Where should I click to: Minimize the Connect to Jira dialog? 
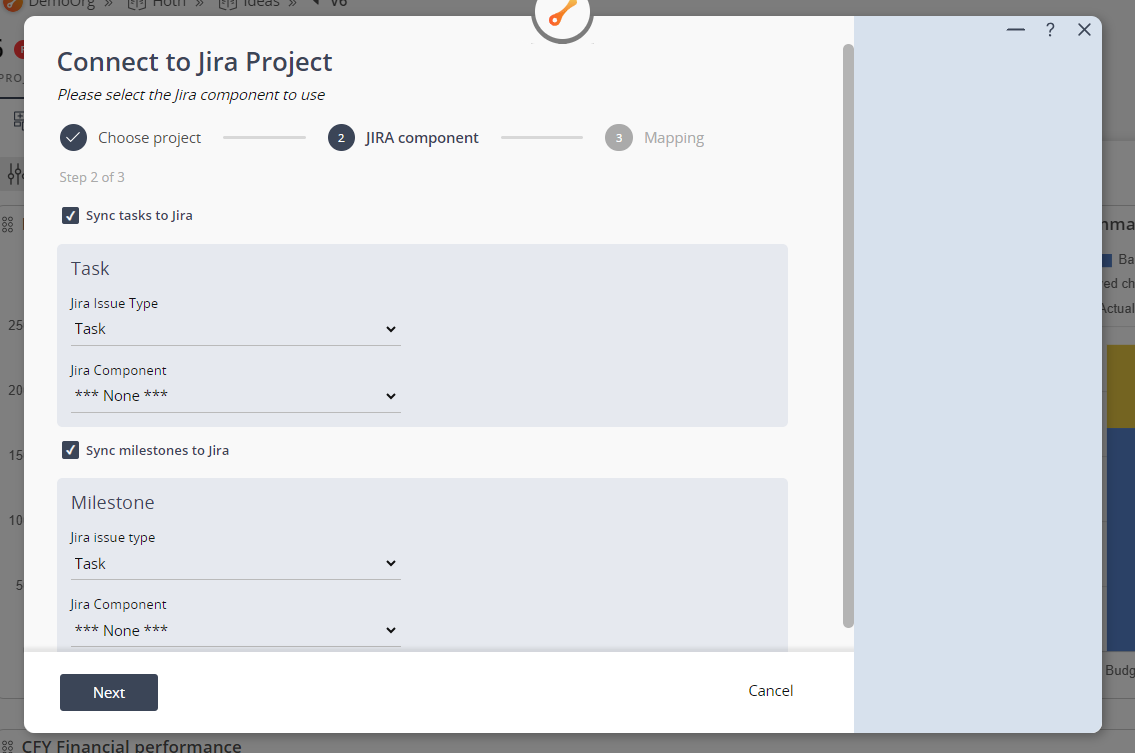(1016, 30)
